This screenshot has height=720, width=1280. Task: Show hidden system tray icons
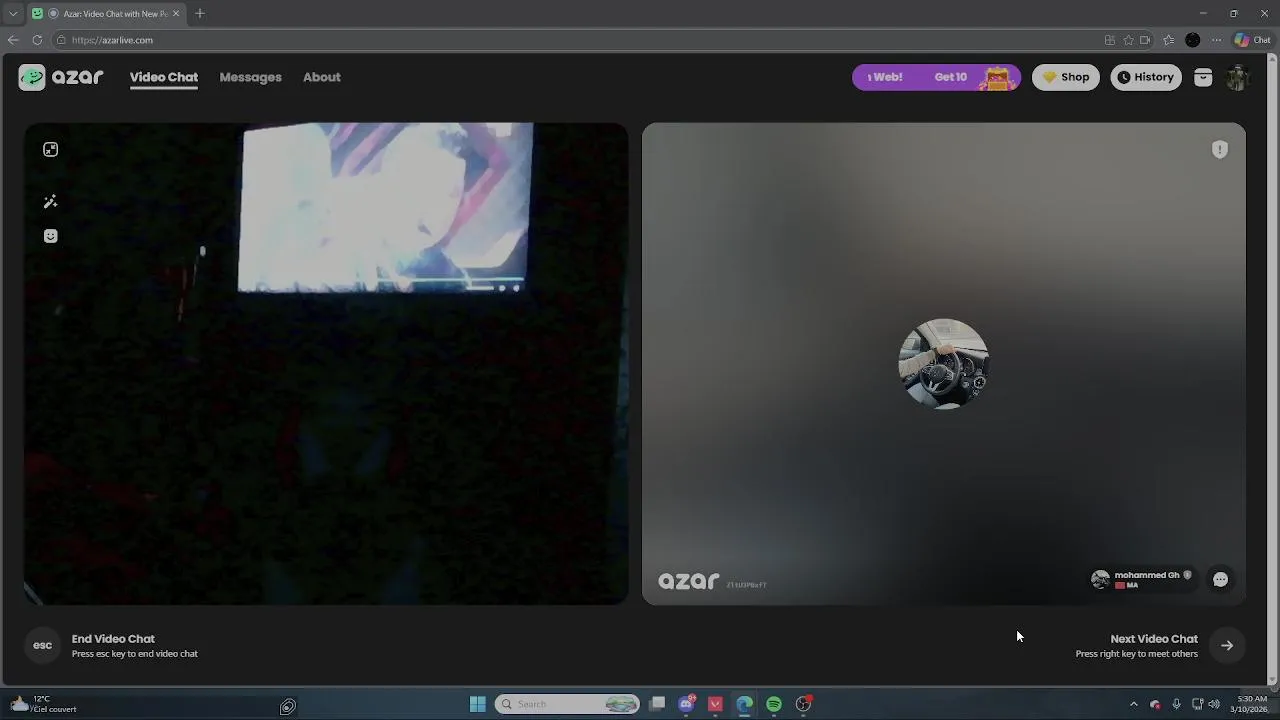tap(1134, 704)
